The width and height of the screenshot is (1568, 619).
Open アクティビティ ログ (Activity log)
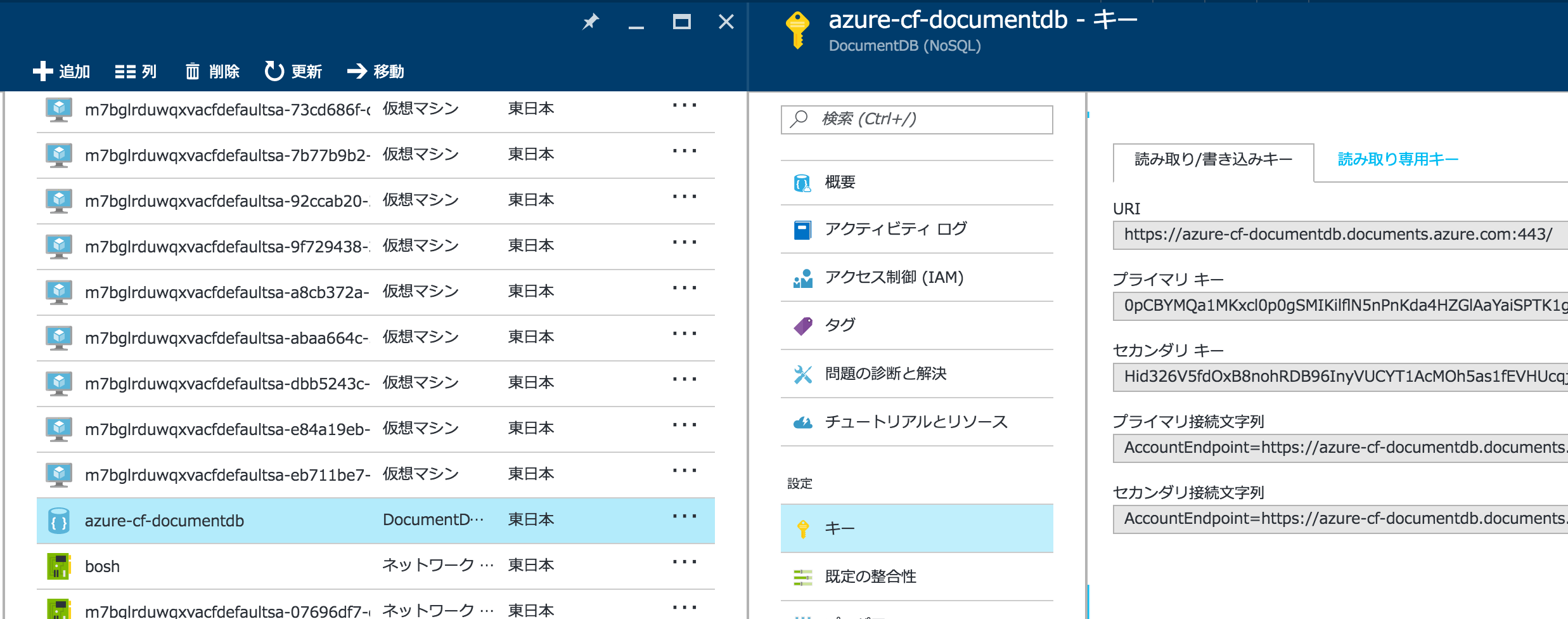tap(896, 229)
